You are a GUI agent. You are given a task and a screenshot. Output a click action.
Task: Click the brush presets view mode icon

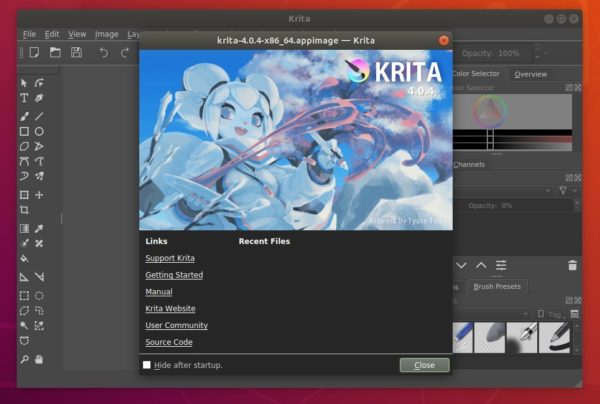click(x=574, y=314)
